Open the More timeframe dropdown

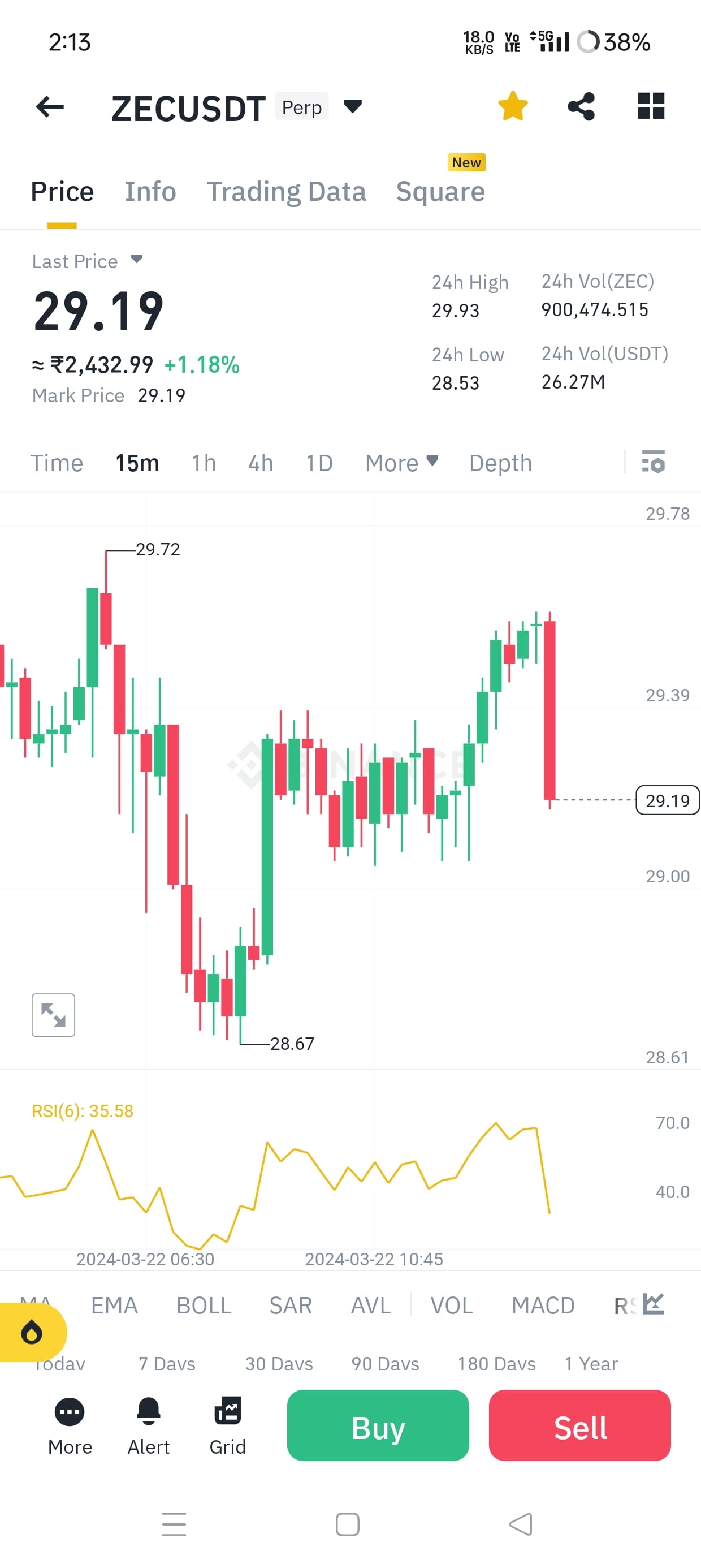pyautogui.click(x=401, y=463)
